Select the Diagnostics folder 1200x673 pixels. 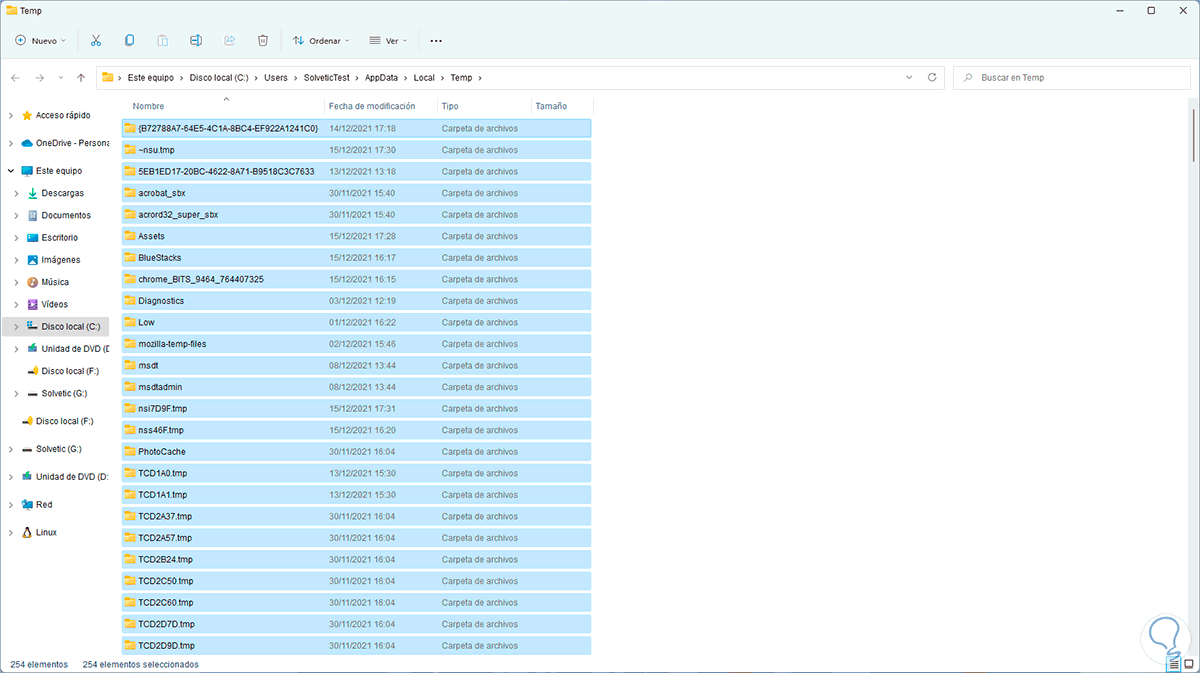pos(356,301)
